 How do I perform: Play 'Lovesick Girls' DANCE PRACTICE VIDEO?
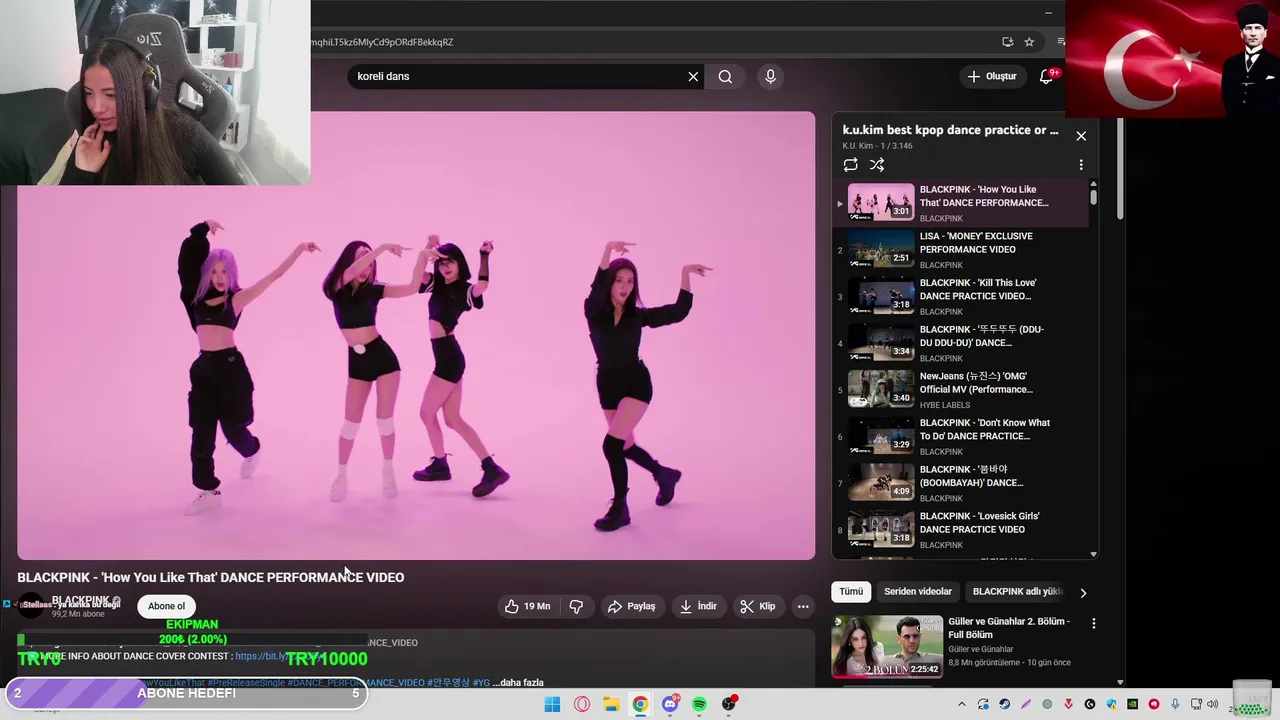(960, 530)
